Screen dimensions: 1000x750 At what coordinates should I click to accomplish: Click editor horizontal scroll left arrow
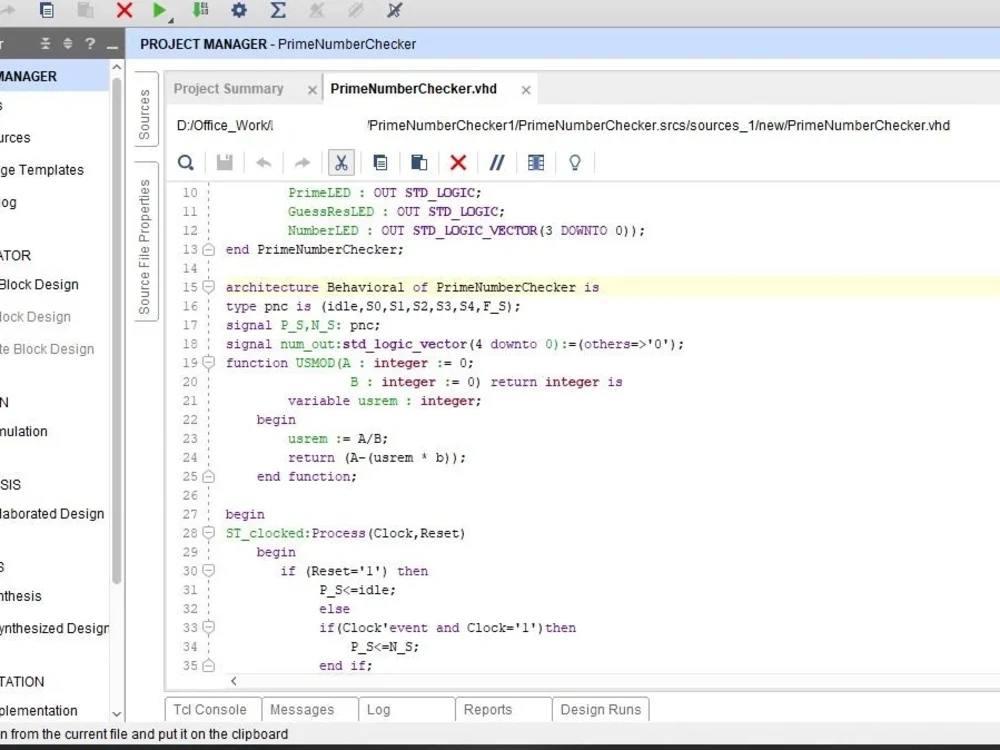[233, 681]
